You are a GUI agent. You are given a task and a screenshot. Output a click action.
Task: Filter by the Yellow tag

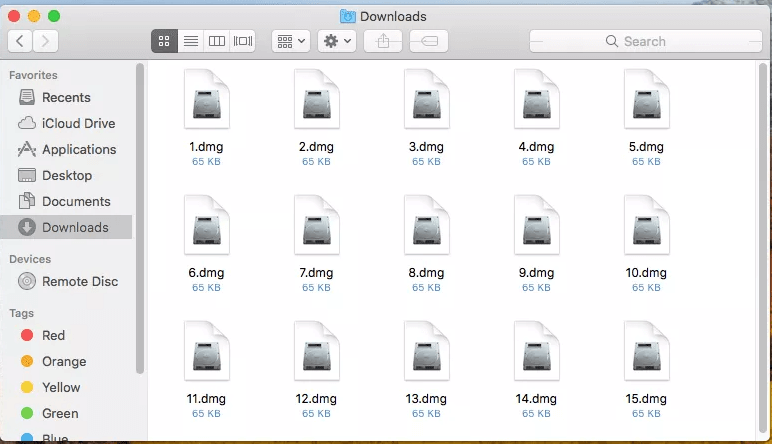click(66, 387)
